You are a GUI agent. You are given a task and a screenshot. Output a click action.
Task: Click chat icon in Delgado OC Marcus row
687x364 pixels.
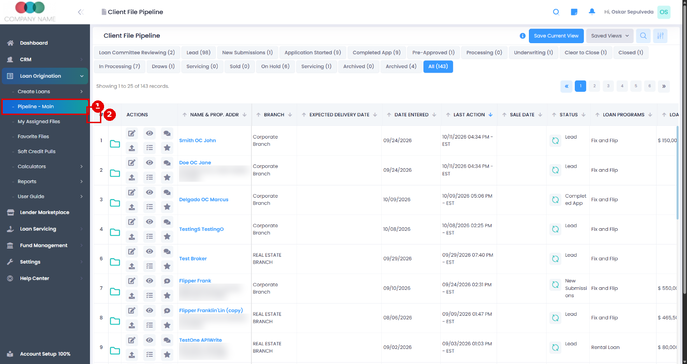[167, 193]
